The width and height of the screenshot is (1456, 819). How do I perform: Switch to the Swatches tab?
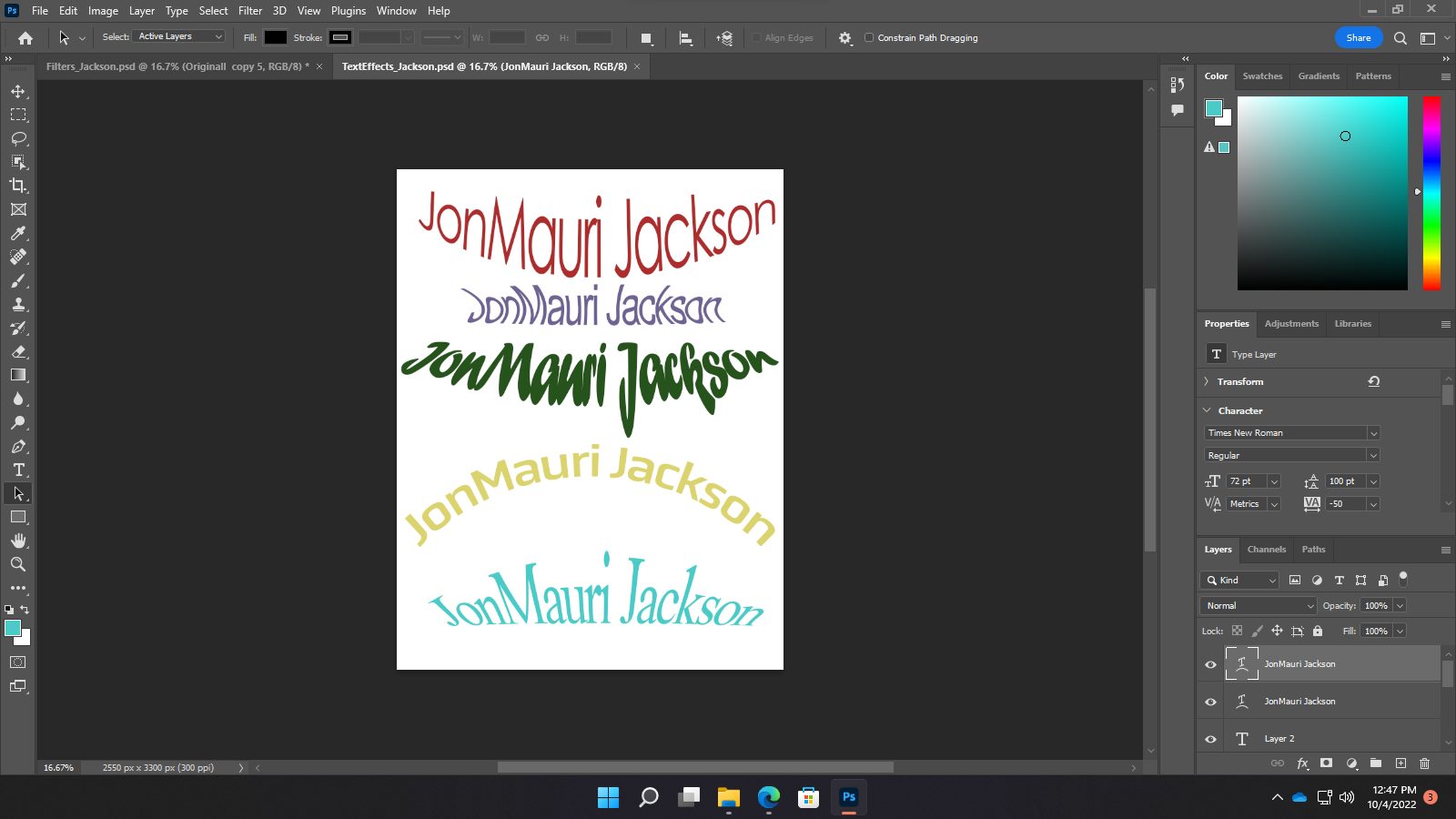coord(1262,76)
